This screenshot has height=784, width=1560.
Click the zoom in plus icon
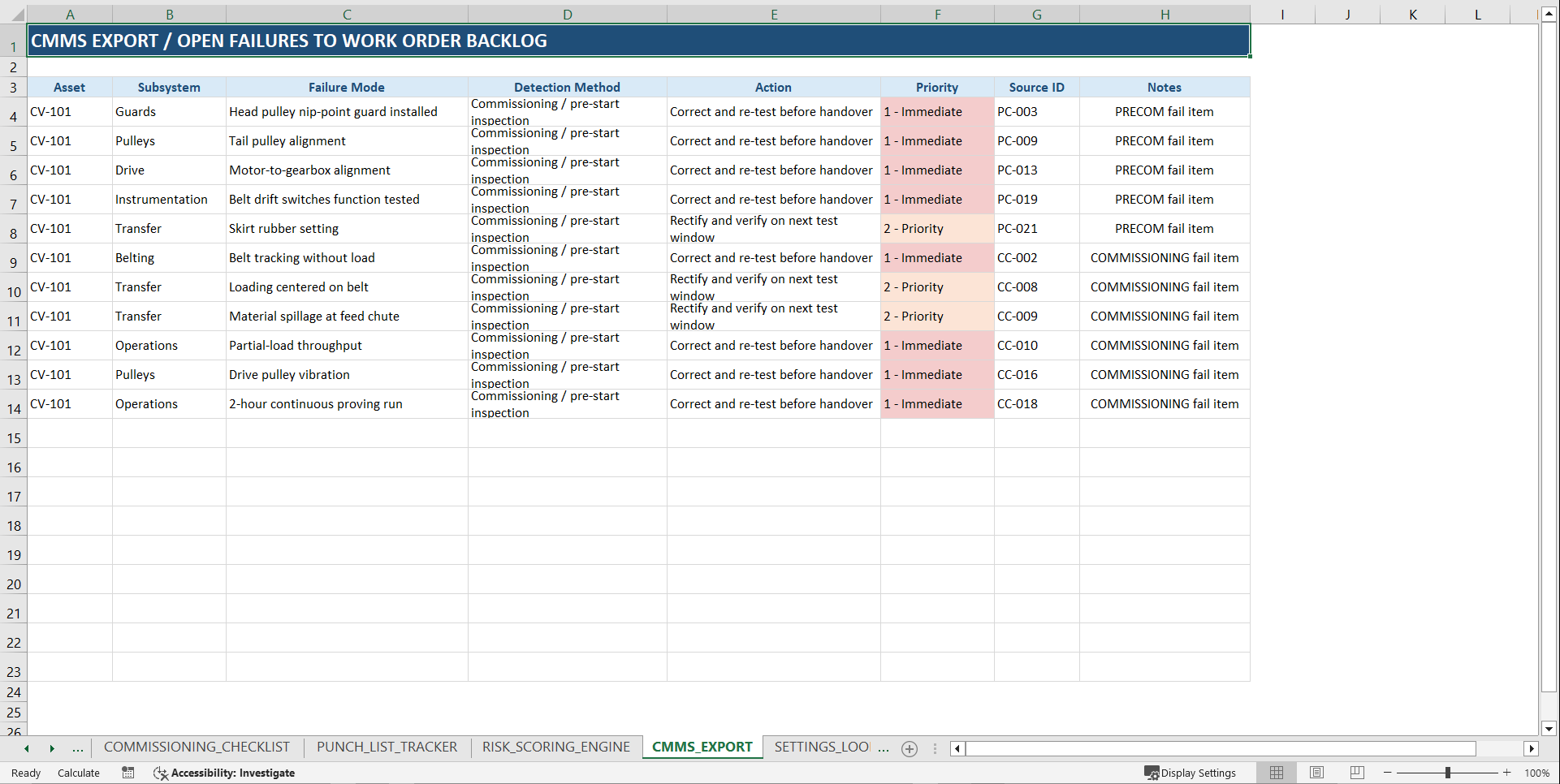click(1506, 773)
